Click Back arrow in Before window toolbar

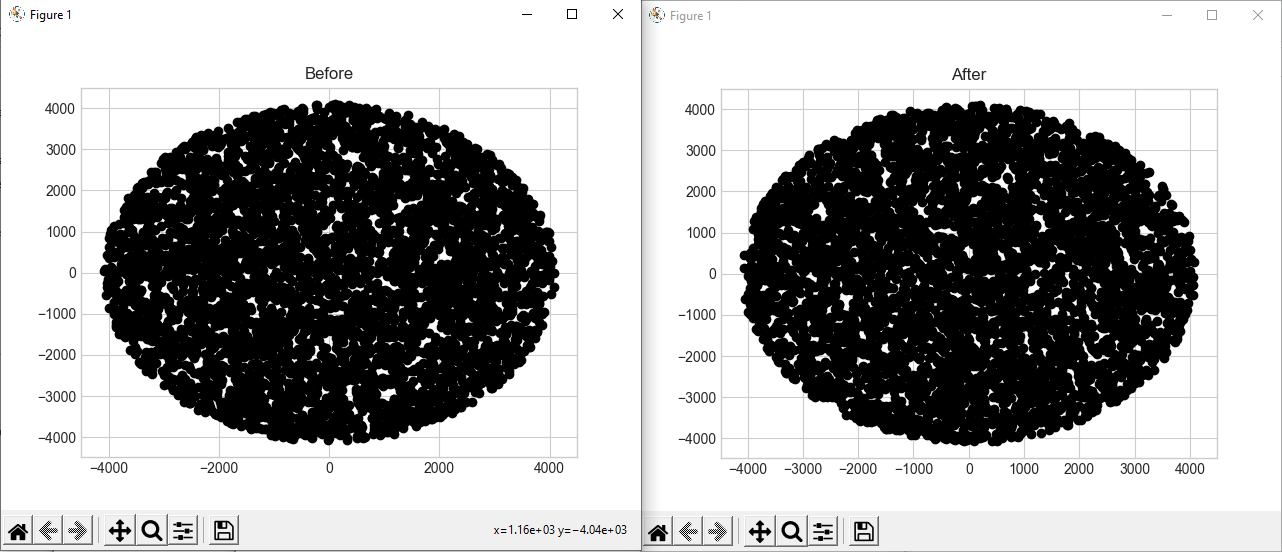[x=48, y=531]
